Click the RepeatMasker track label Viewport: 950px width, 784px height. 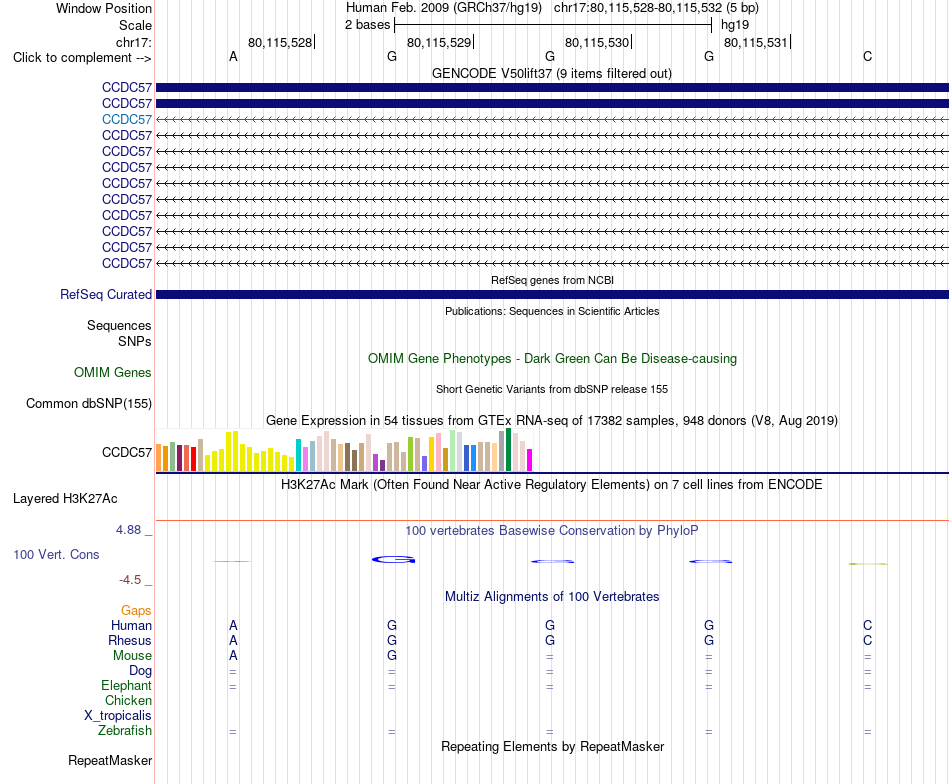pos(110,760)
